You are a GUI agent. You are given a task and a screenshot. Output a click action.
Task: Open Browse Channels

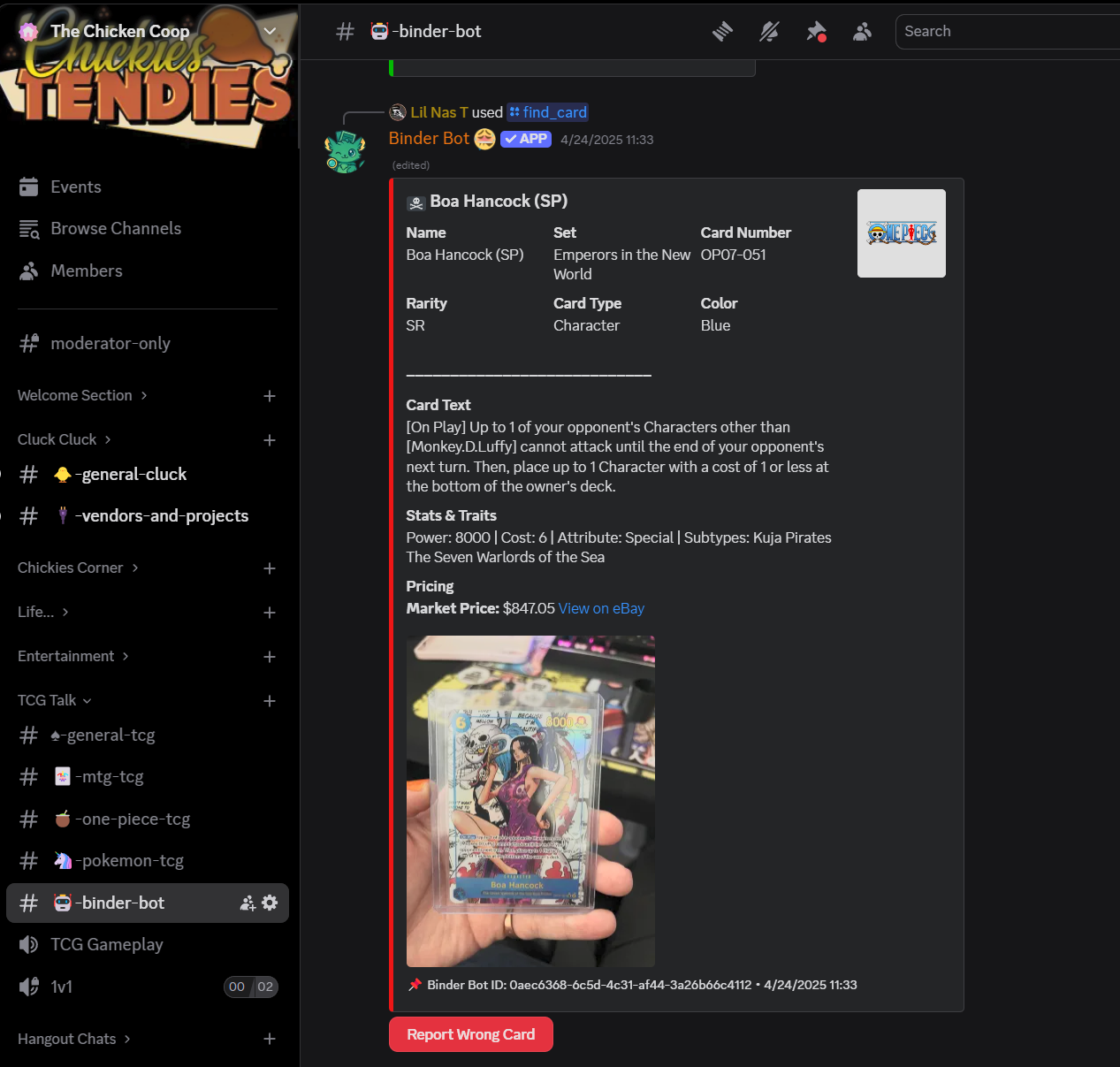point(148,229)
